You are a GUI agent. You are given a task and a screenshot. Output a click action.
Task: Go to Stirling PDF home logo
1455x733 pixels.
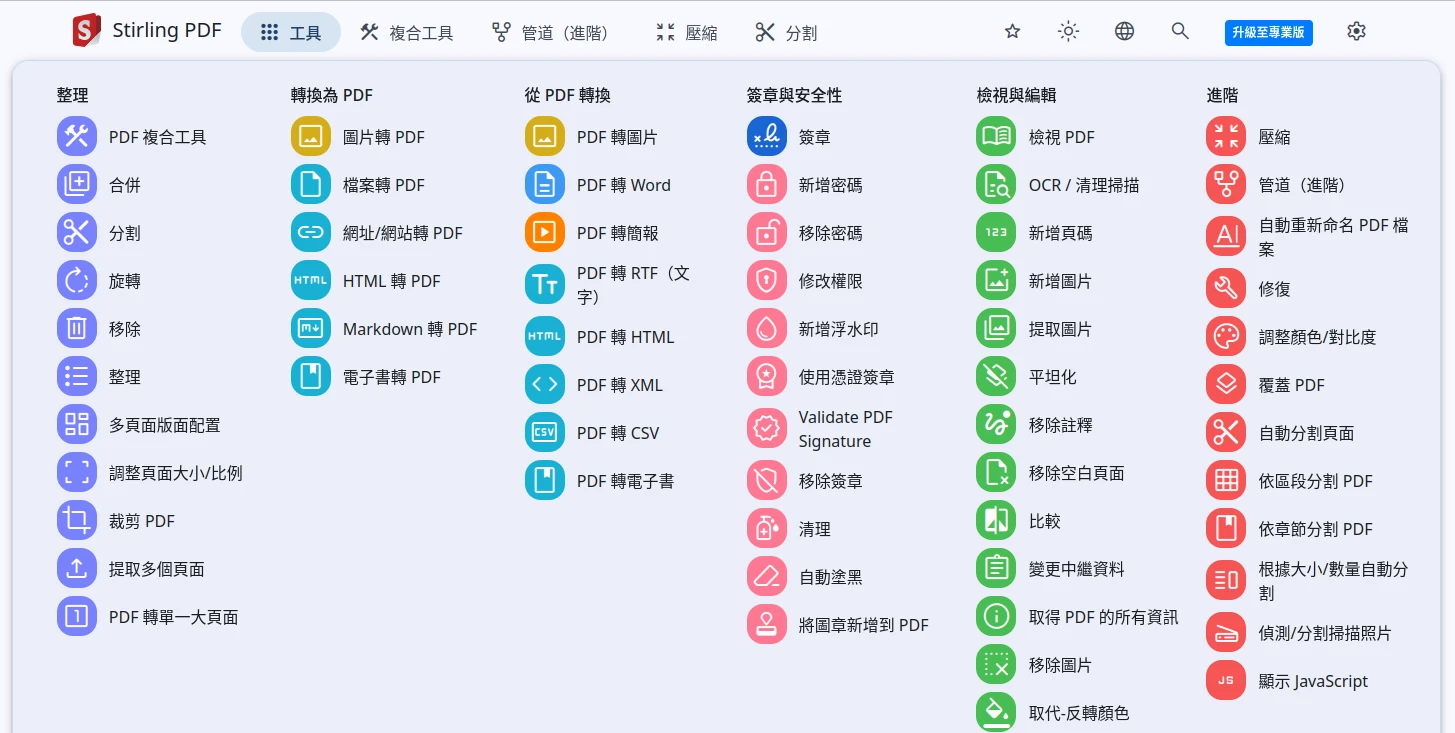(148, 31)
